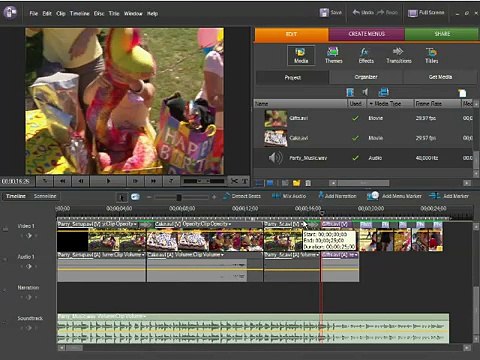Click the Undo arrow
Screen dimensions: 480x360
pyautogui.click(x=356, y=13)
